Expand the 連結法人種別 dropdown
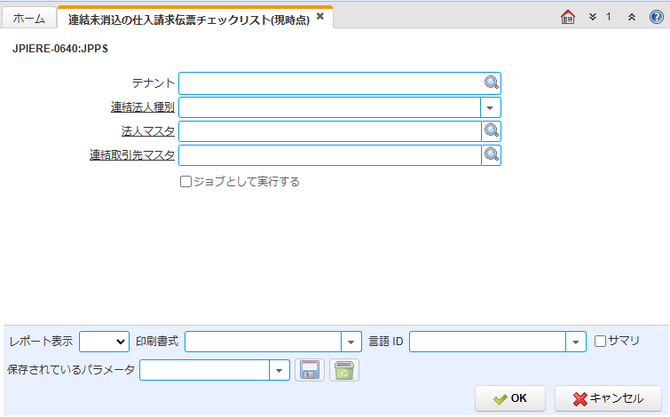 490,108
